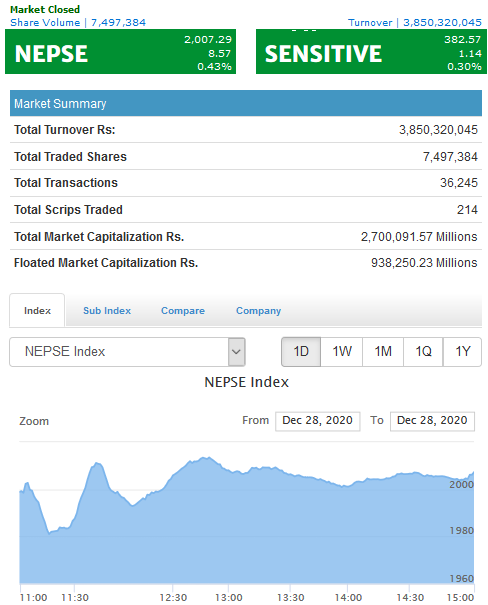
Task: Click the From date field
Action: pos(317,421)
